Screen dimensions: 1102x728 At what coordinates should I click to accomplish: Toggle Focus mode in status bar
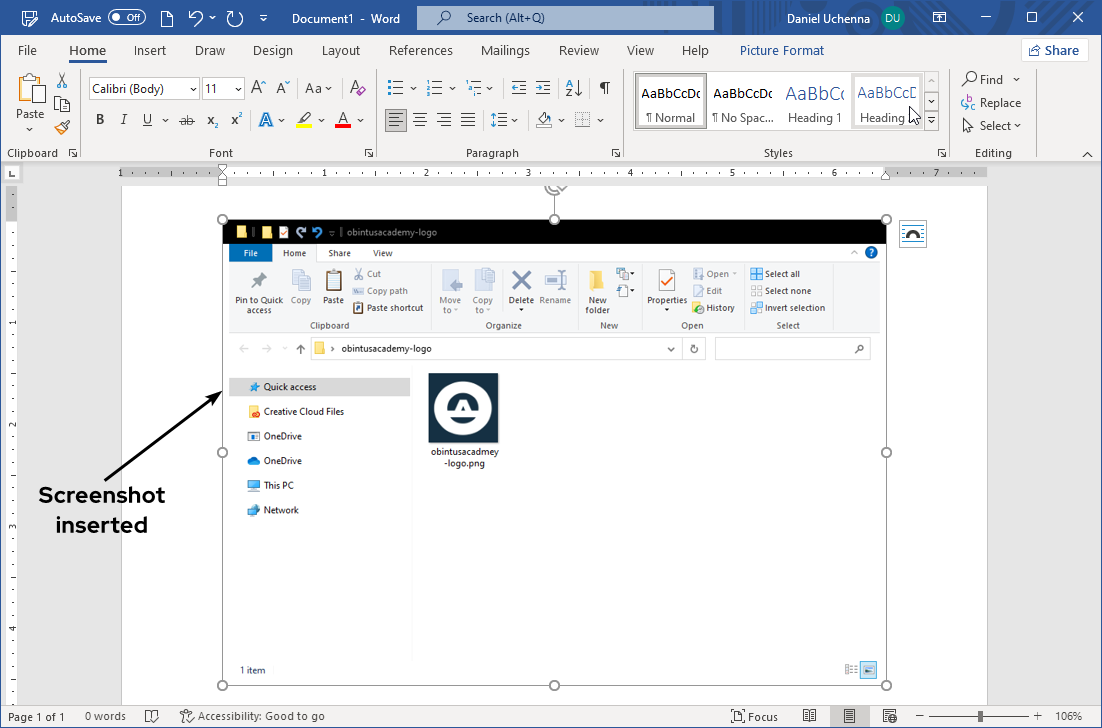click(x=754, y=716)
